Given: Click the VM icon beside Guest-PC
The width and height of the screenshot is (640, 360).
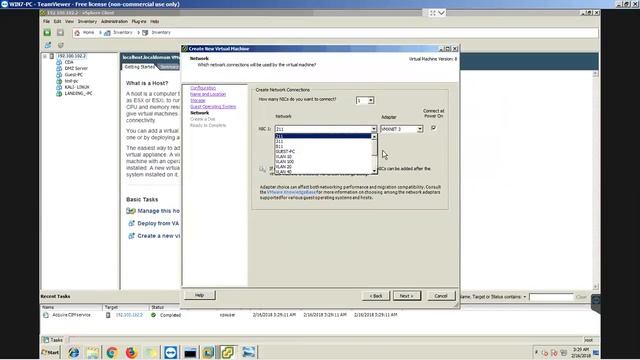Looking at the screenshot, I should (x=59, y=75).
